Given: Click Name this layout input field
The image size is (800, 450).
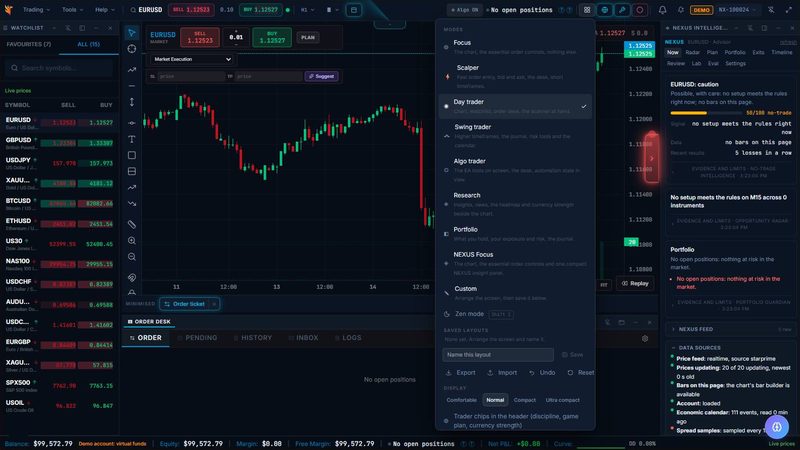Looking at the screenshot, I should pyautogui.click(x=498, y=355).
